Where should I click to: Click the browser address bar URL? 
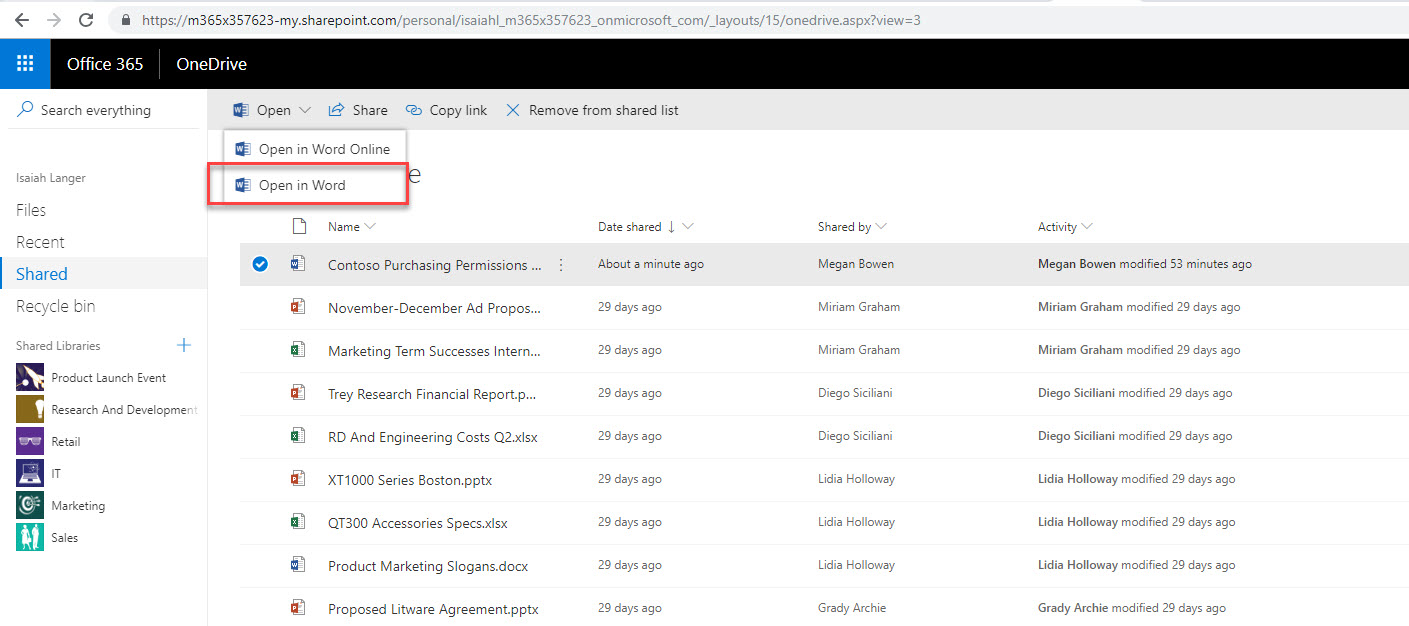pyautogui.click(x=531, y=20)
